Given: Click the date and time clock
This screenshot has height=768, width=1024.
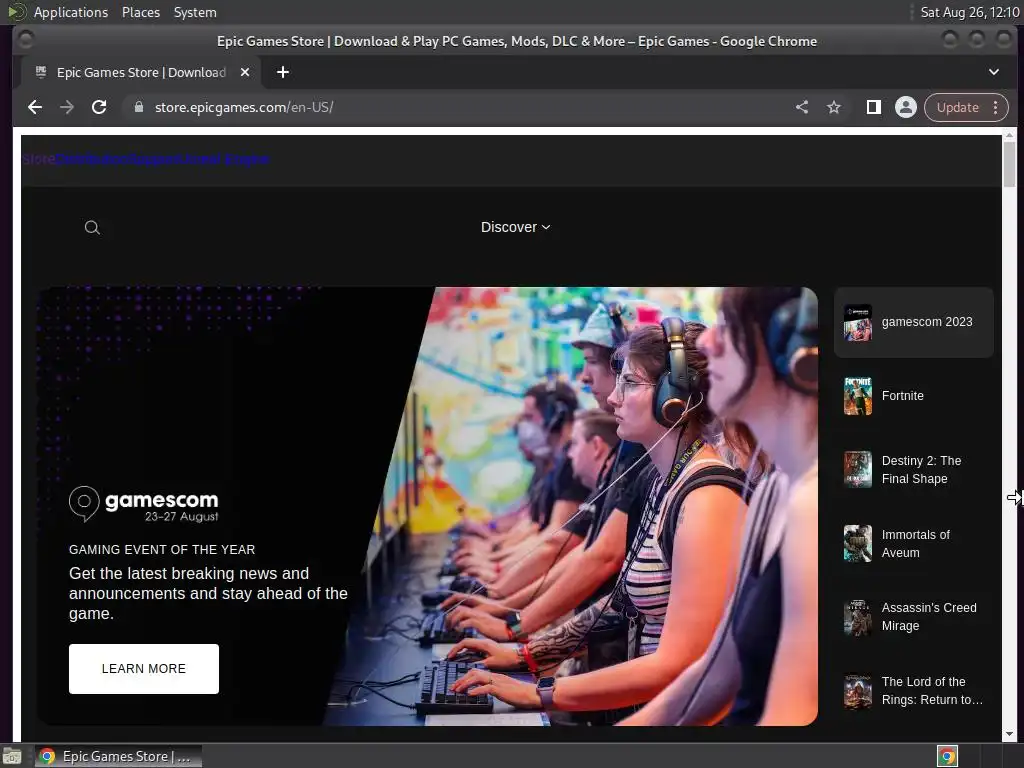Looking at the screenshot, I should coord(969,12).
